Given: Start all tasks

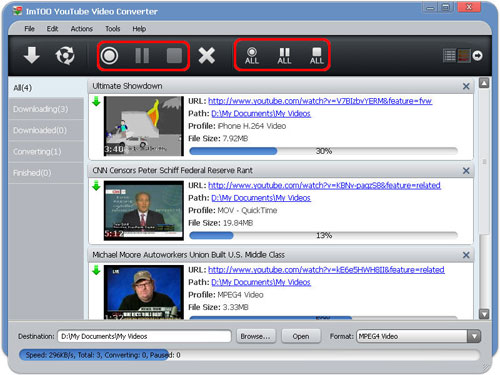Looking at the screenshot, I should 252,56.
